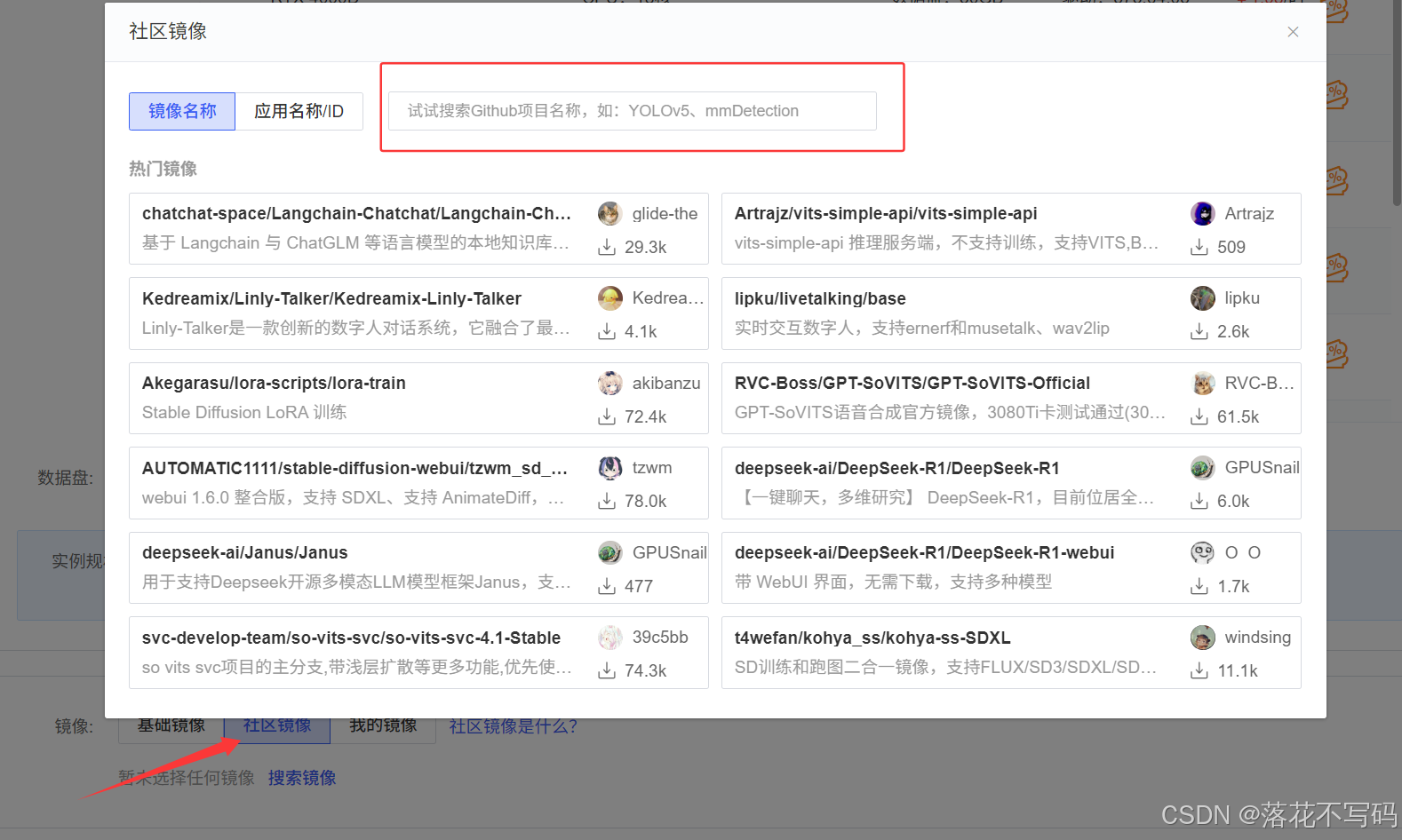
Task: Click windsing author avatar
Action: coord(1202,638)
